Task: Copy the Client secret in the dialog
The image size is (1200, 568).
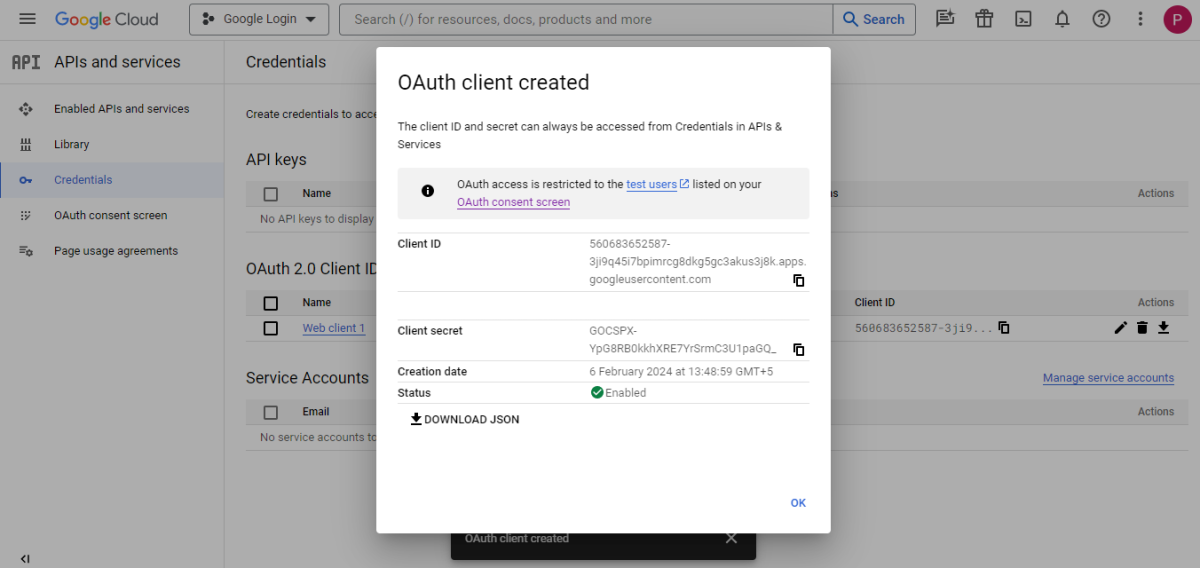Action: tap(799, 349)
